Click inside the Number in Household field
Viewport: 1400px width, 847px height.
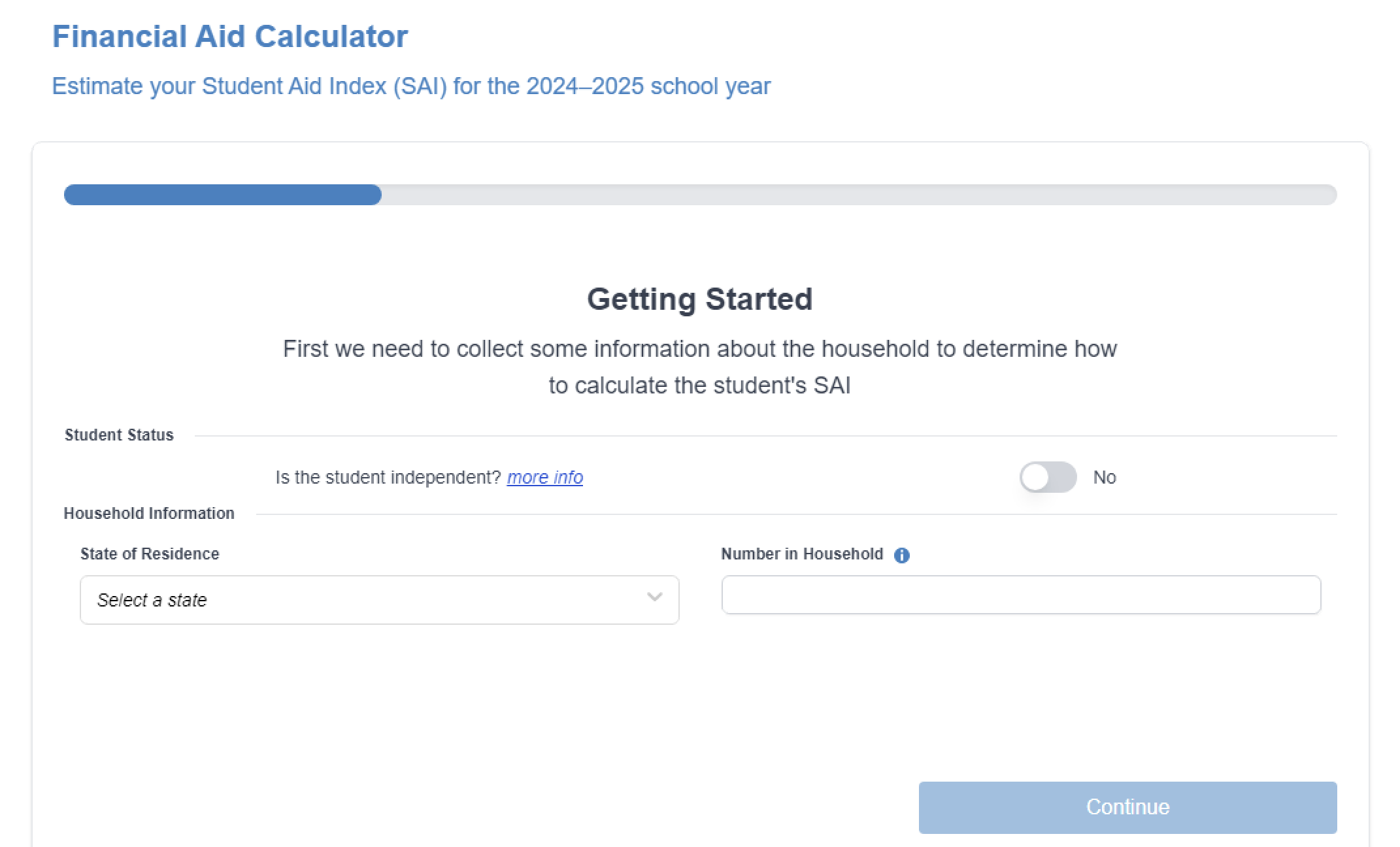1020,596
